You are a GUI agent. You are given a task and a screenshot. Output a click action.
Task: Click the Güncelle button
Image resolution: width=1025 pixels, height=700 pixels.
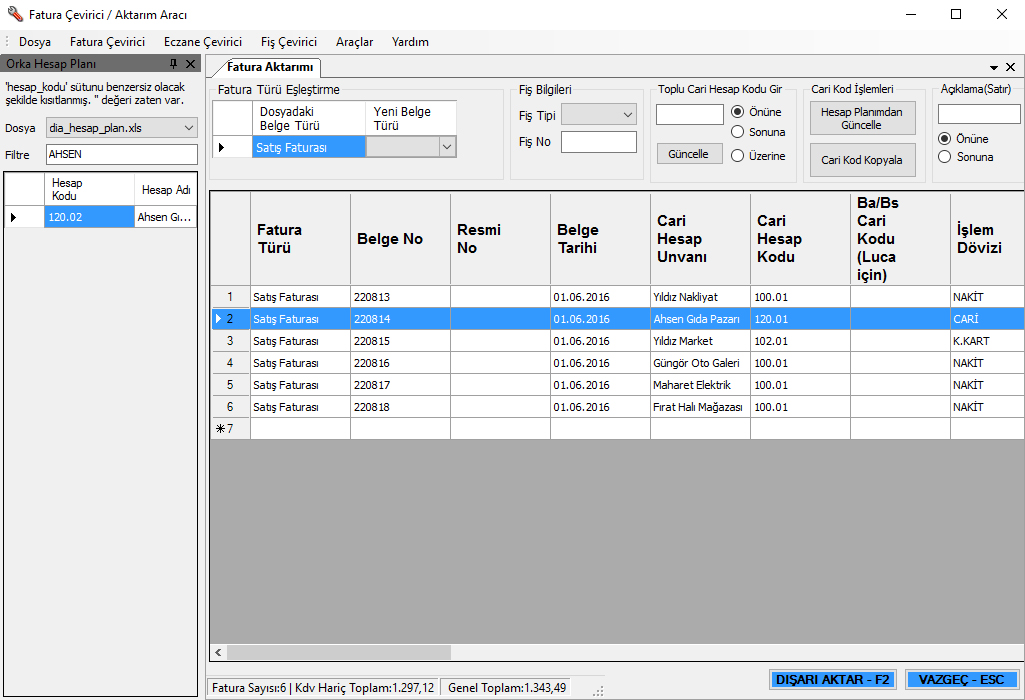pos(689,154)
